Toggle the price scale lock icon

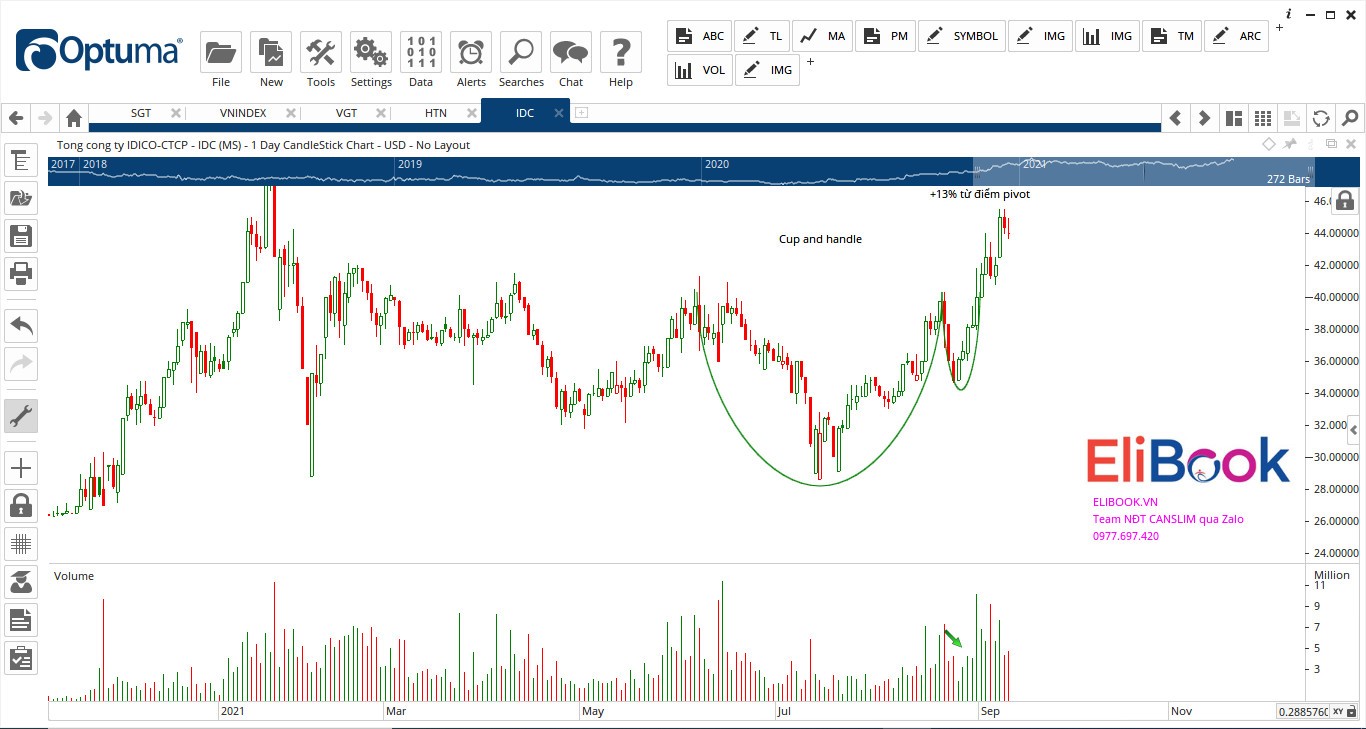pyautogui.click(x=1345, y=201)
